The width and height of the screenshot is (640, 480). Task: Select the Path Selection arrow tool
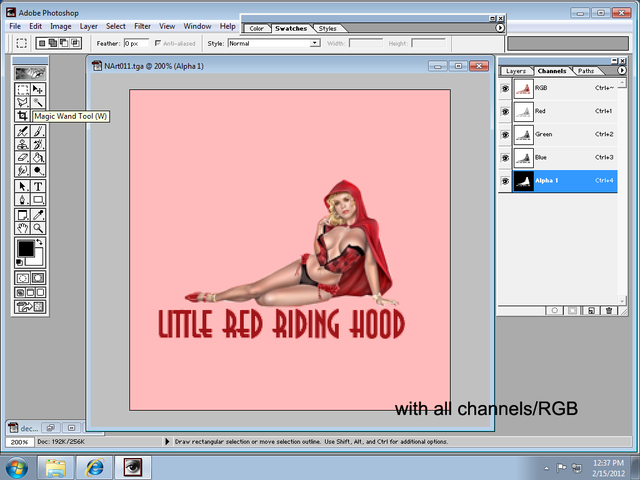coord(22,186)
